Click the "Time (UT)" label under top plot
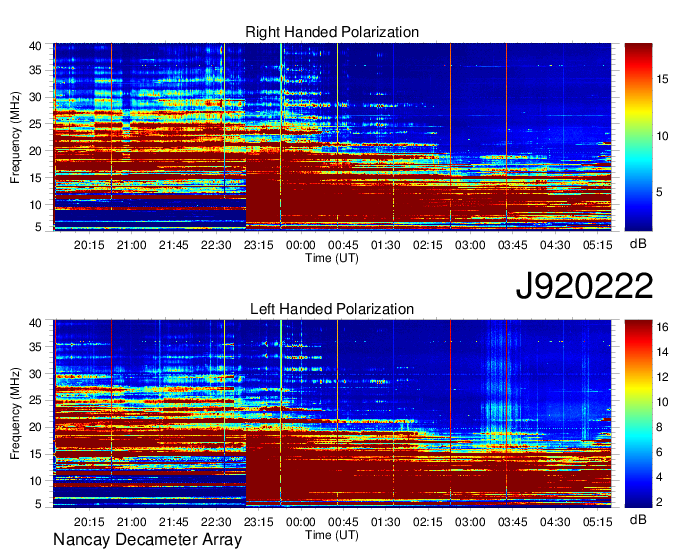 [332, 258]
